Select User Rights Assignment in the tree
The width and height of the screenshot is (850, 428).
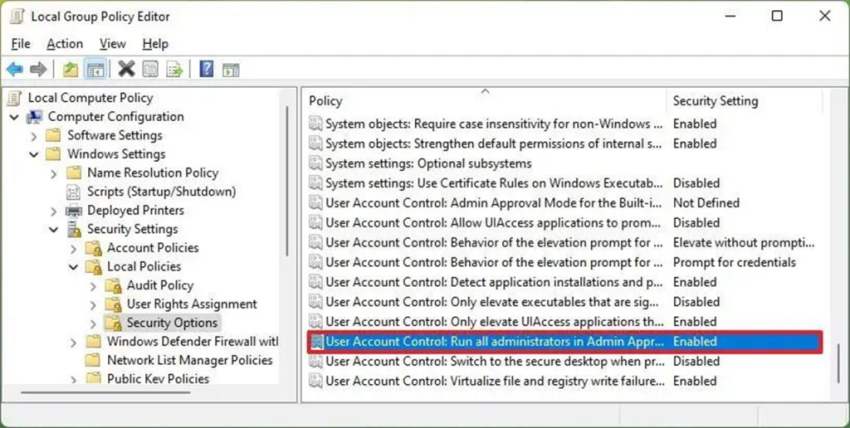coord(191,304)
